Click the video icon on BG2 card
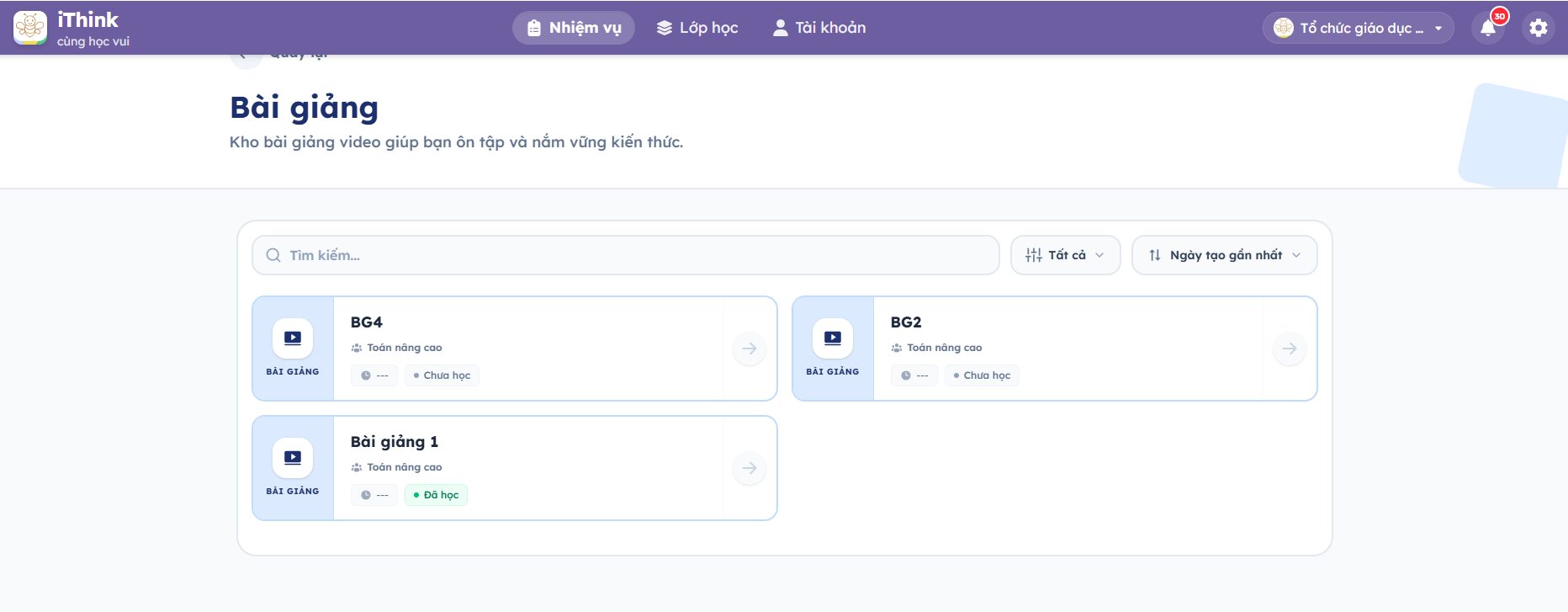This screenshot has width=1568, height=612. 833,338
